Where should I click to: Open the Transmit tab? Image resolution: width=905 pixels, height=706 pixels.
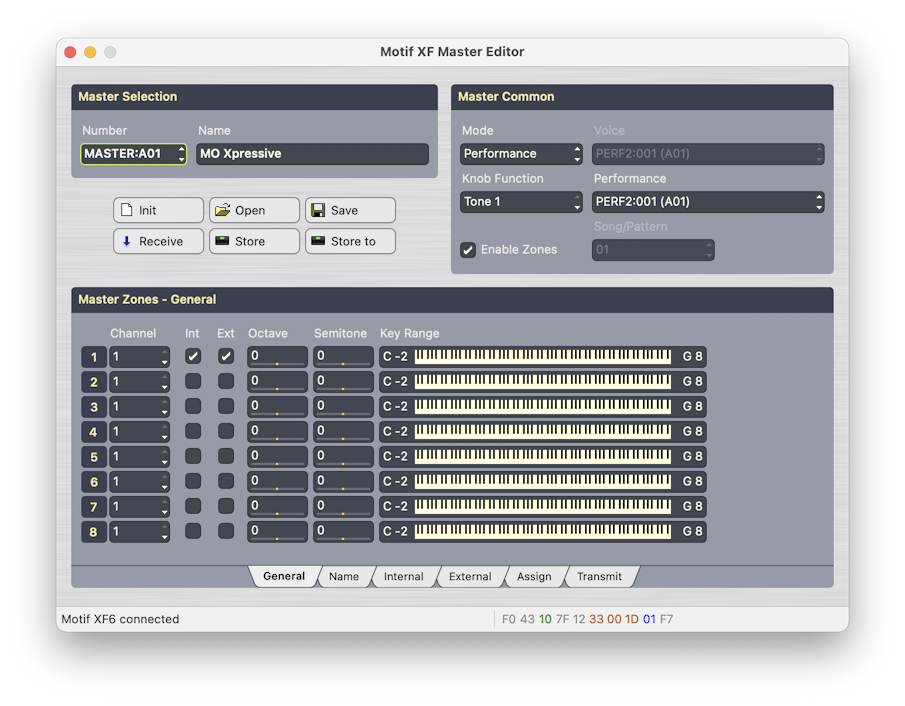point(599,577)
